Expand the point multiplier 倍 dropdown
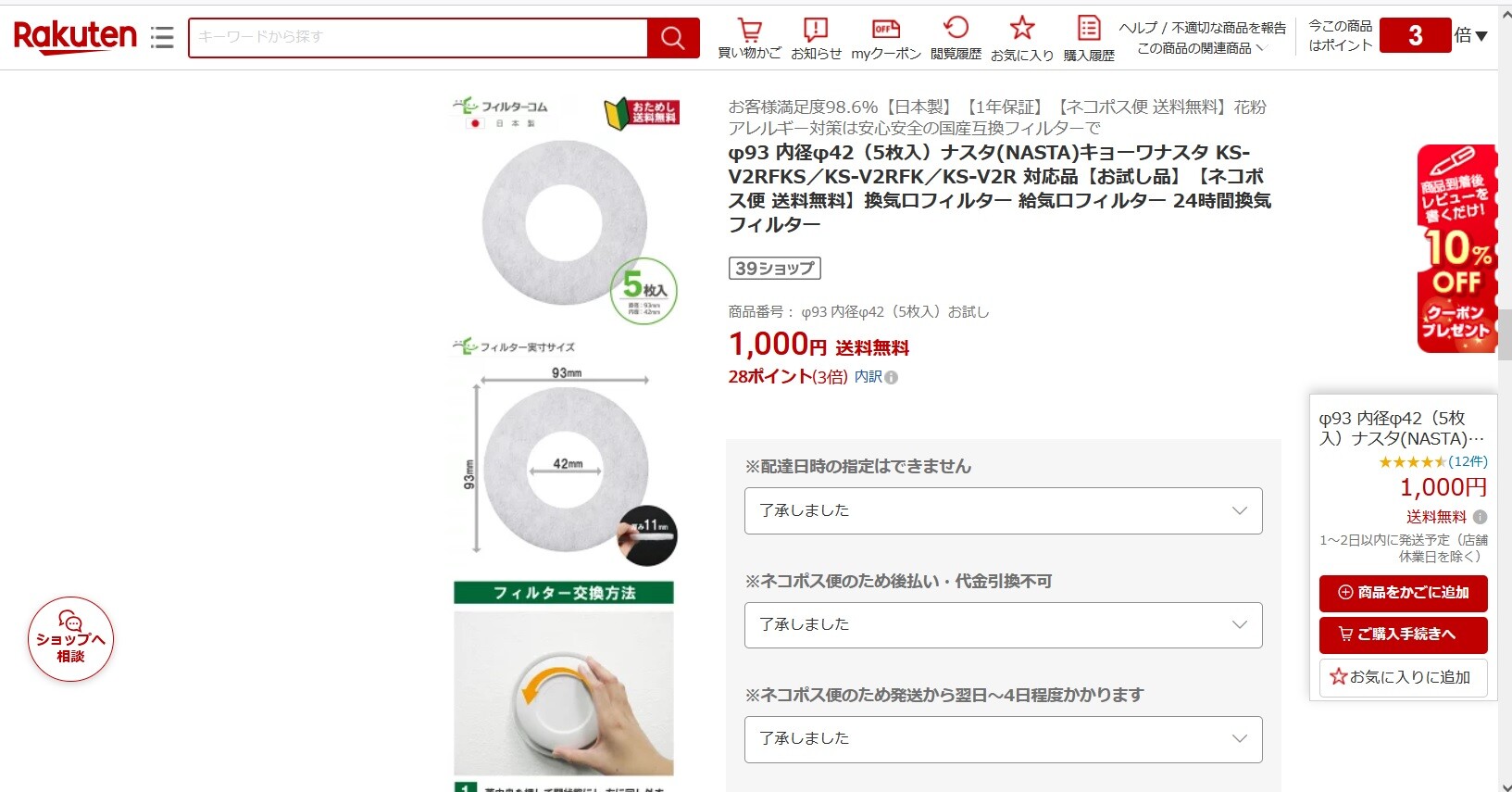1512x792 pixels. point(1470,36)
